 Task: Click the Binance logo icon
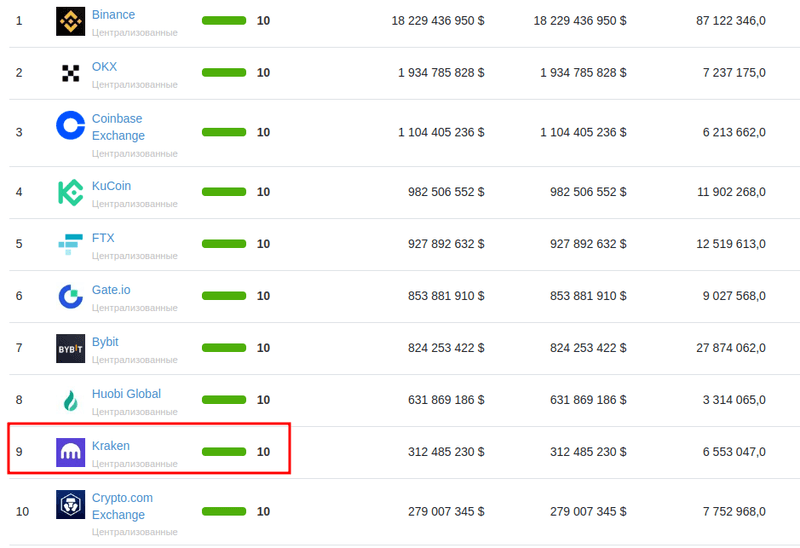click(70, 21)
